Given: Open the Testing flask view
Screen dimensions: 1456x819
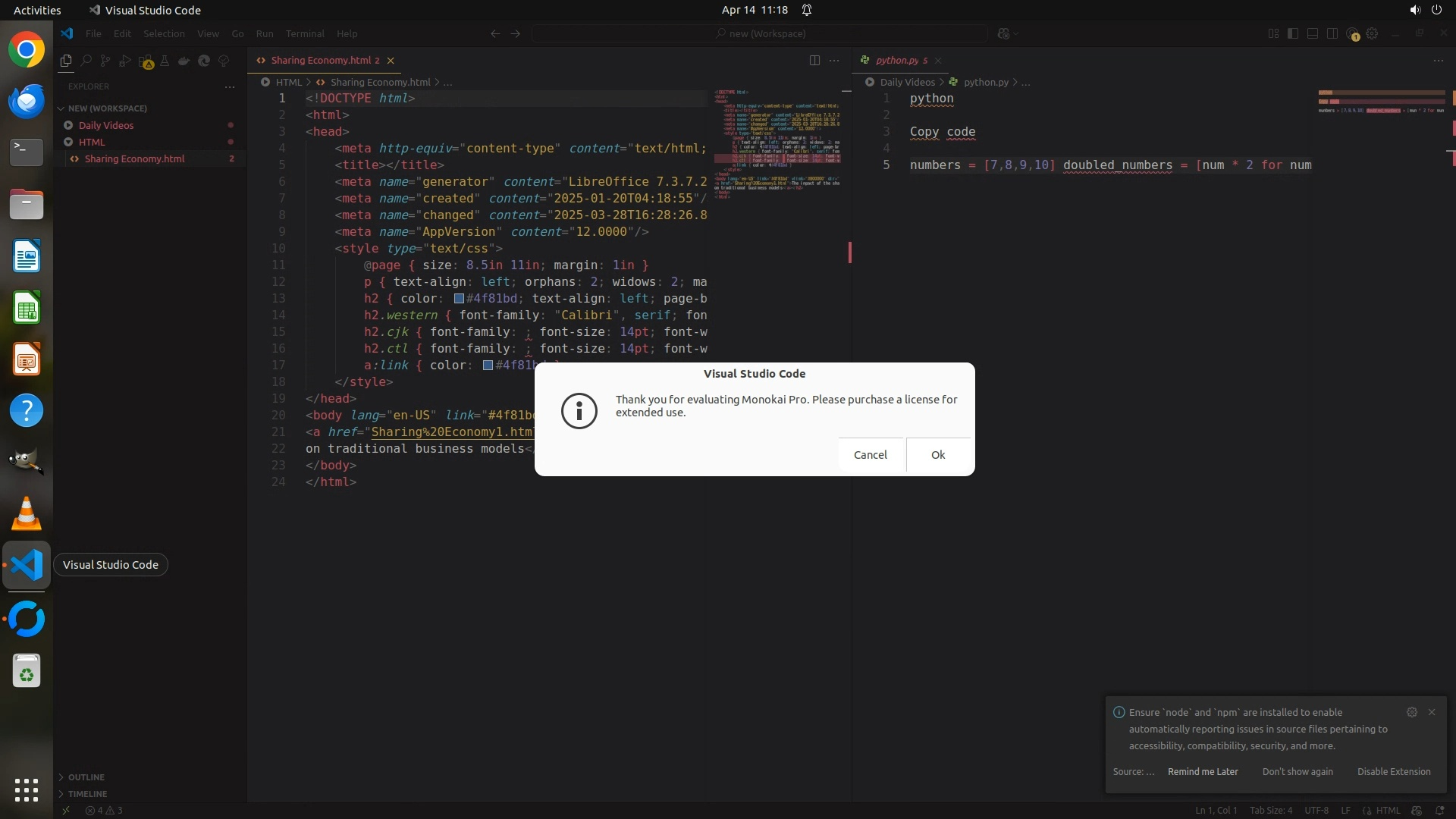Looking at the screenshot, I should [164, 61].
